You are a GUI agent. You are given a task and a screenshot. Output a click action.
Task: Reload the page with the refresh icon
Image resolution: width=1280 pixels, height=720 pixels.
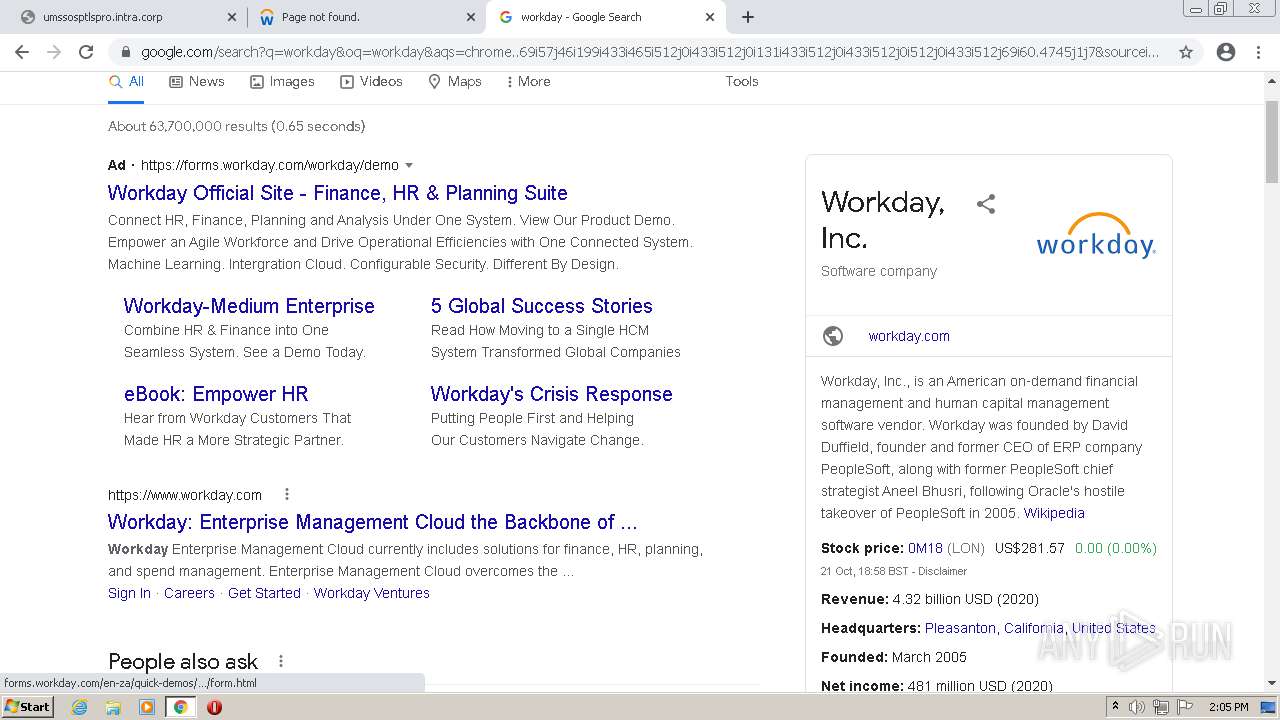click(x=86, y=52)
